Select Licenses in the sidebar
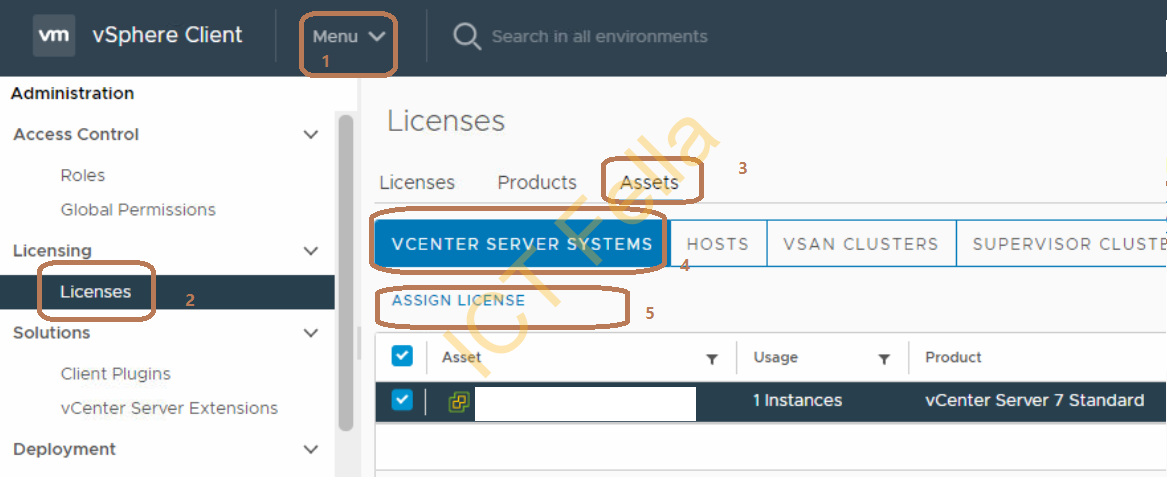This screenshot has height=477, width=1167. (95, 292)
